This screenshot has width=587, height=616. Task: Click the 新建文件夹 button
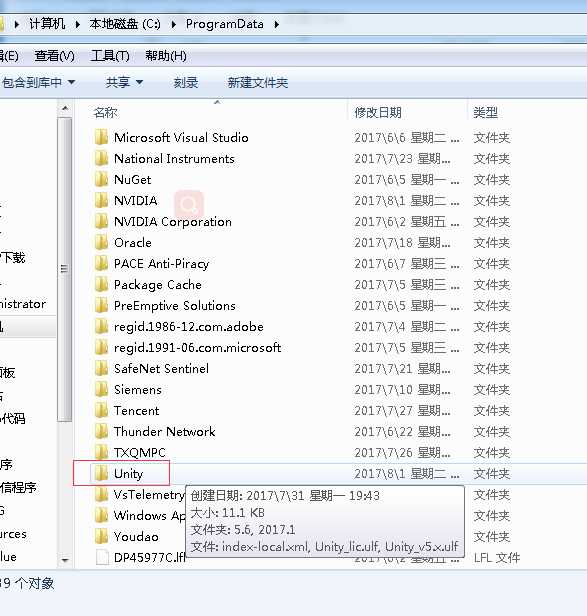(x=258, y=82)
